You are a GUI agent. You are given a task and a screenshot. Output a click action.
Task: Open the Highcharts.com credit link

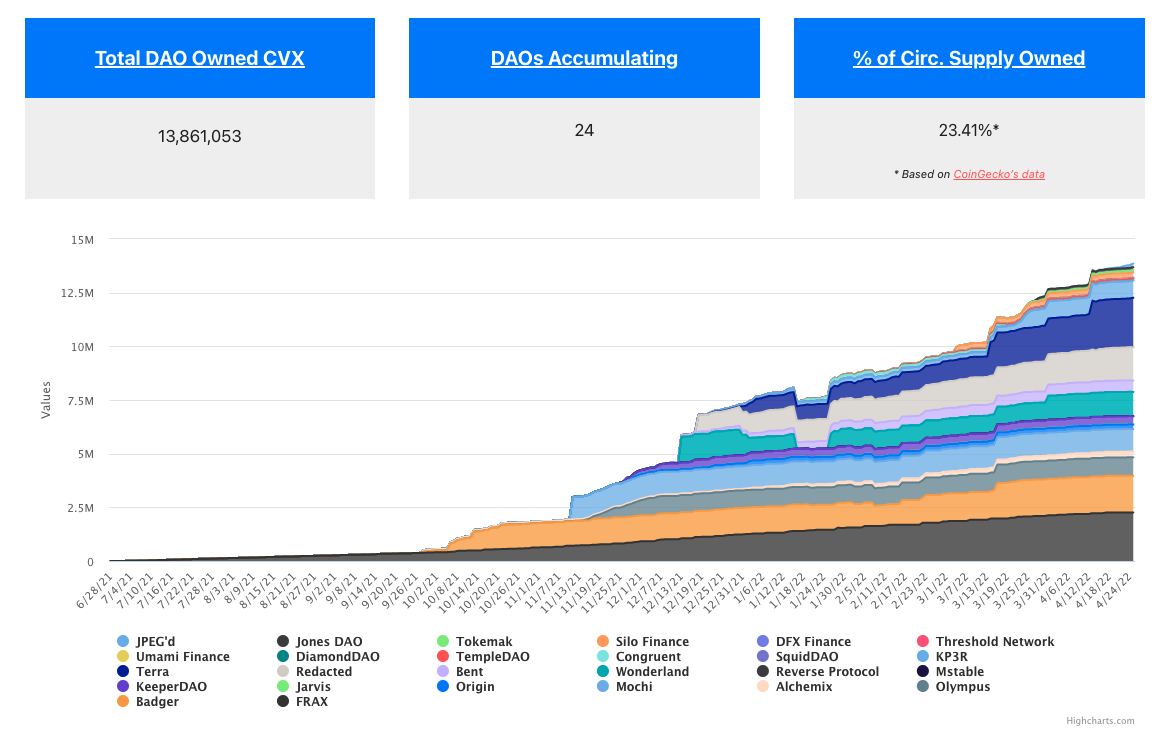[1099, 720]
